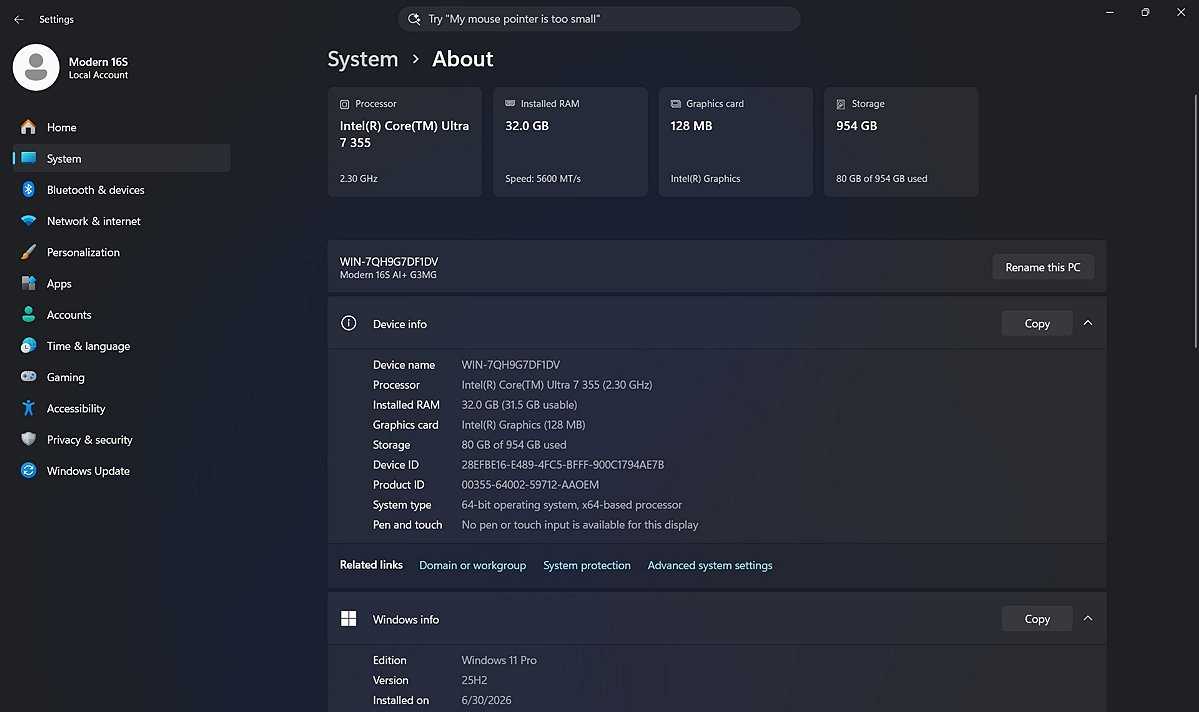
Task: Click the back arrow in Settings
Action: [19, 19]
